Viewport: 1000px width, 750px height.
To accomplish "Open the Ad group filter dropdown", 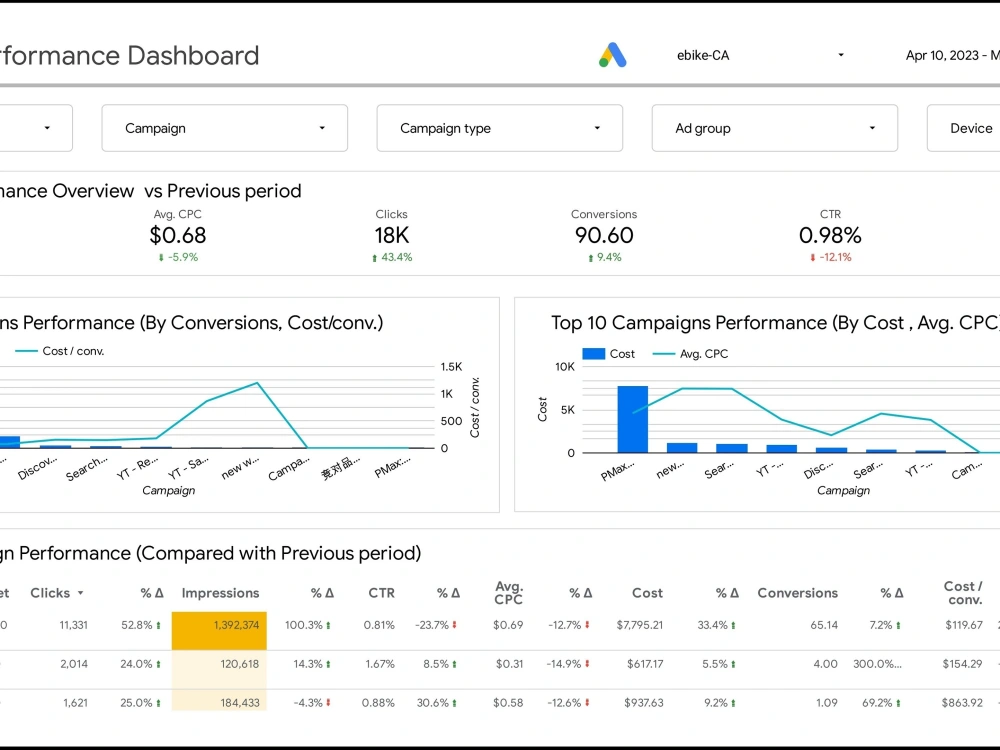I will [x=774, y=128].
